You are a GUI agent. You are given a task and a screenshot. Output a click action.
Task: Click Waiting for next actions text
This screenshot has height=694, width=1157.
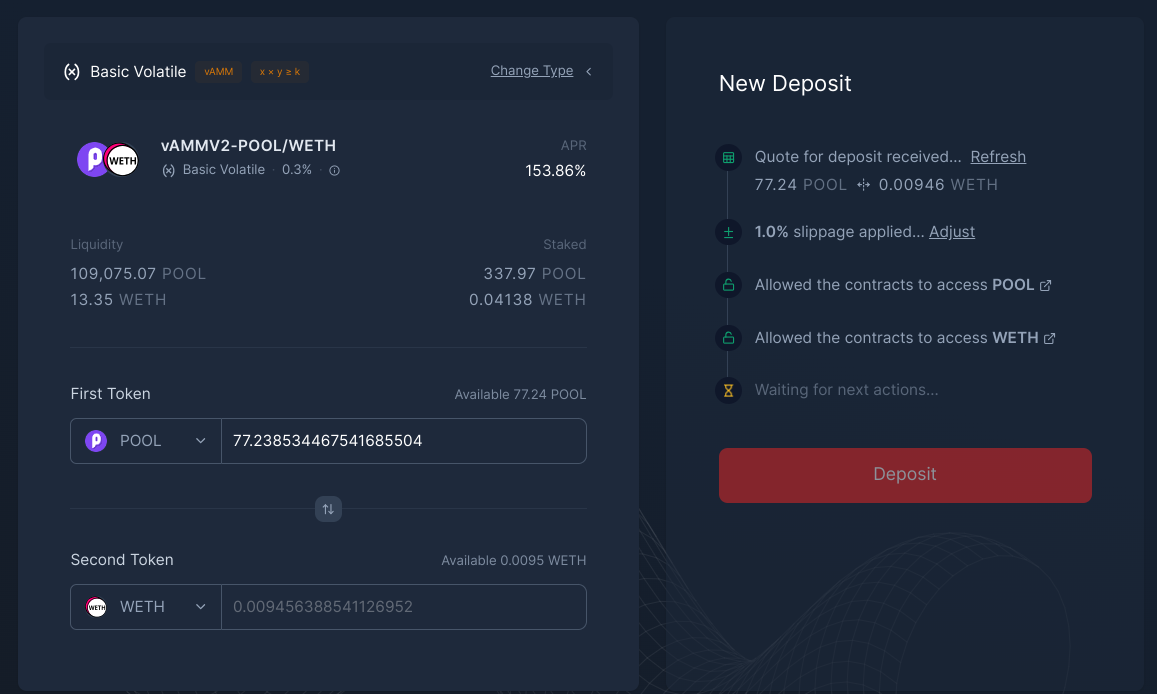846,389
